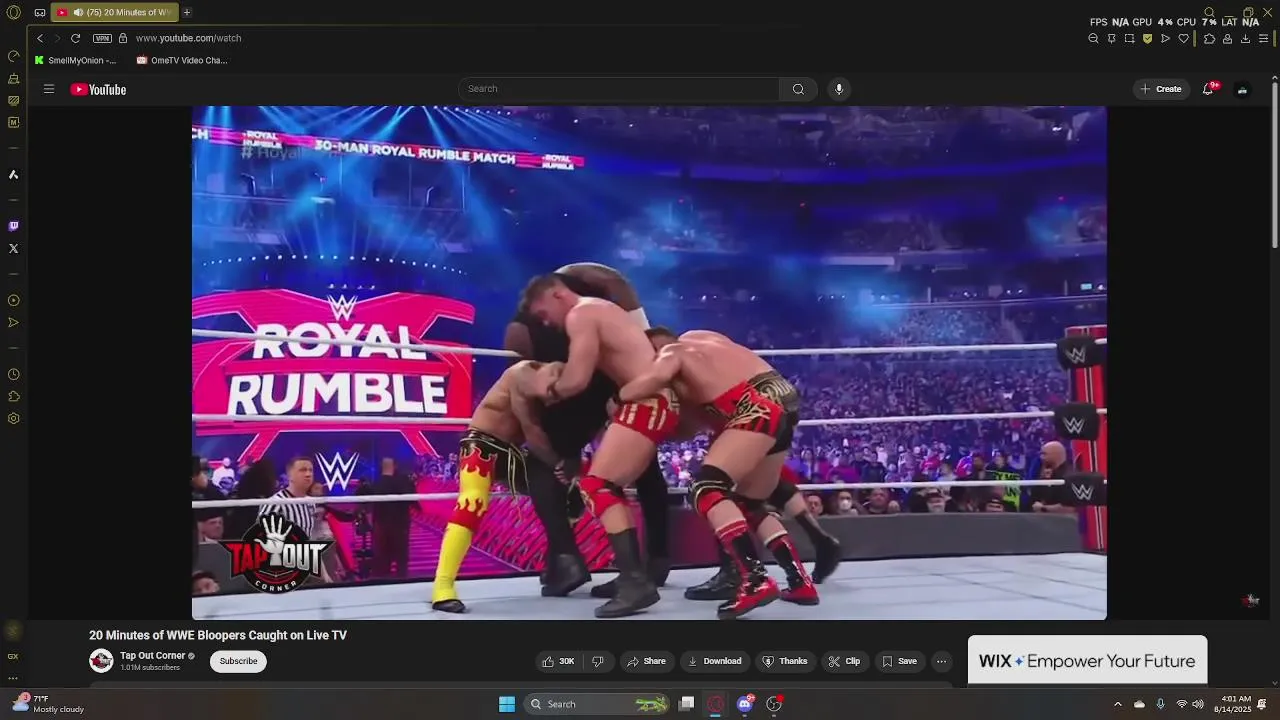The width and height of the screenshot is (1280, 720).
Task: Download the video
Action: (714, 661)
